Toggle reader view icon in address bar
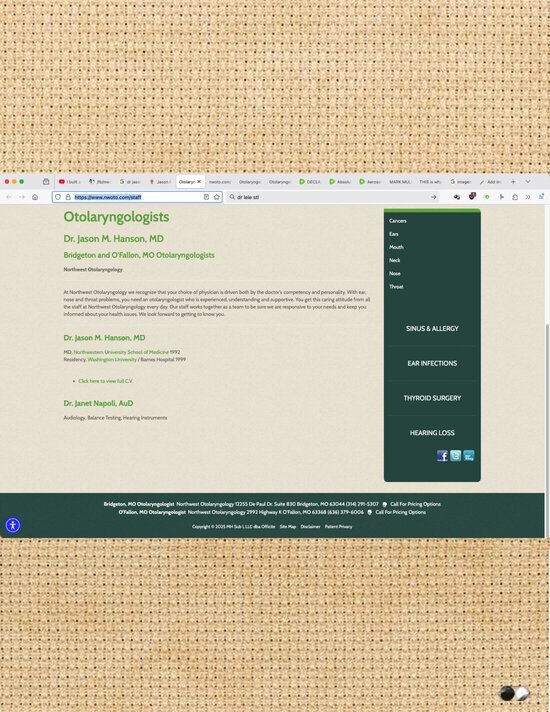Viewport: 550px width, 712px height. click(206, 197)
